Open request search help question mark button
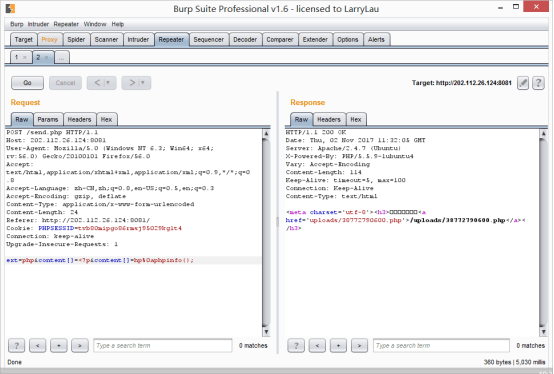Viewport: 554px width, 374px height. tap(17, 345)
